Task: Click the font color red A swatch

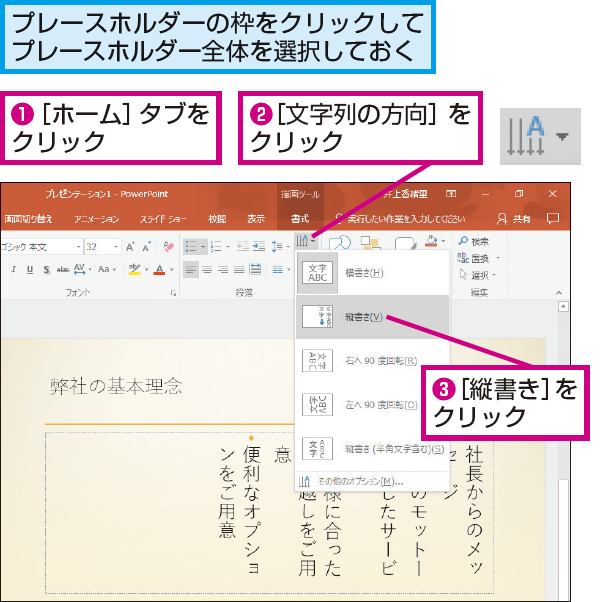Action: pyautogui.click(x=159, y=270)
